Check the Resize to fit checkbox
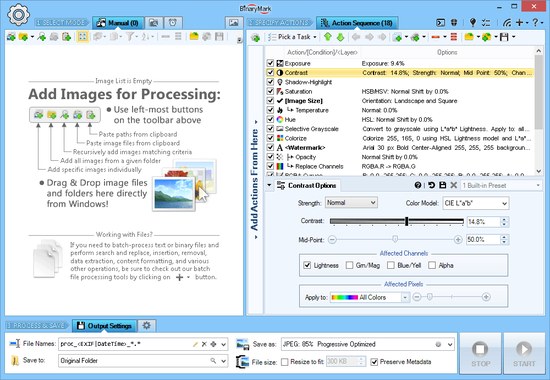This screenshot has width=550, height=380. (285, 362)
